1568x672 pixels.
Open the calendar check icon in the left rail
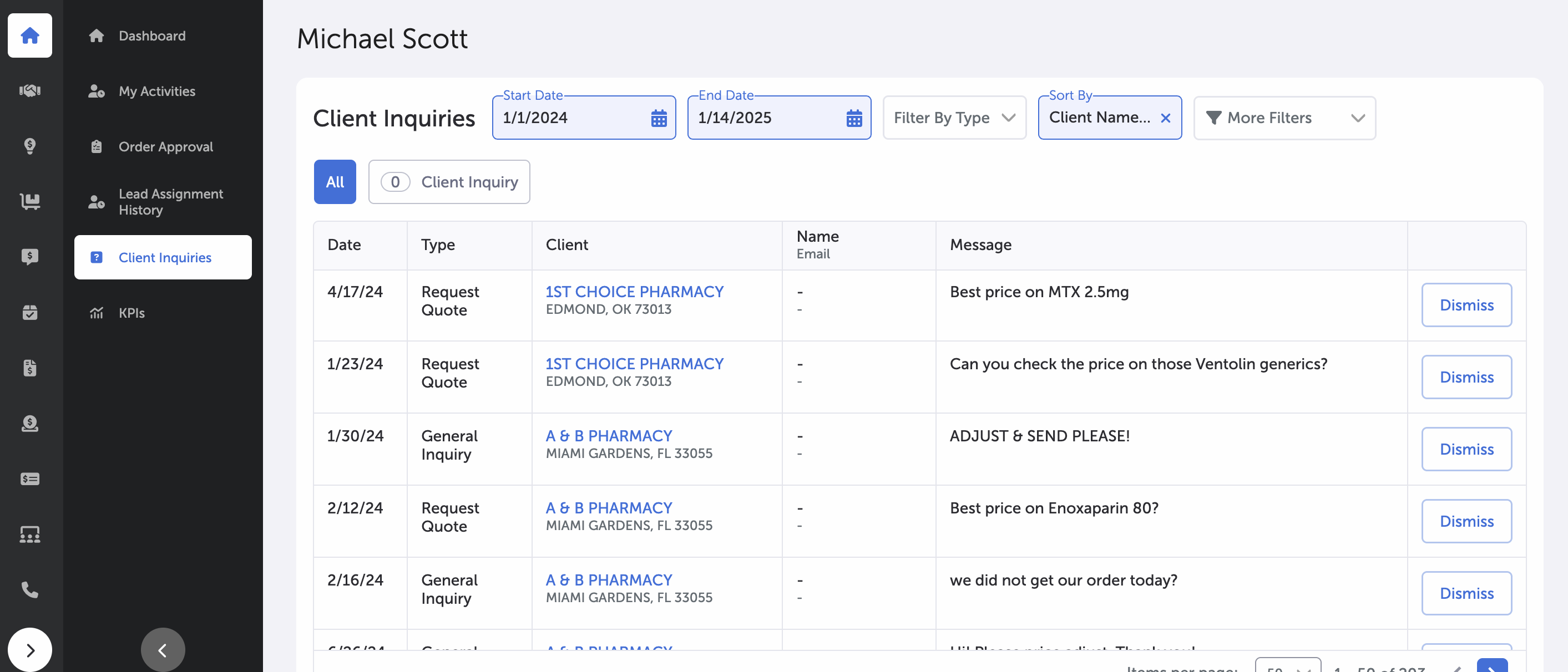tap(30, 313)
